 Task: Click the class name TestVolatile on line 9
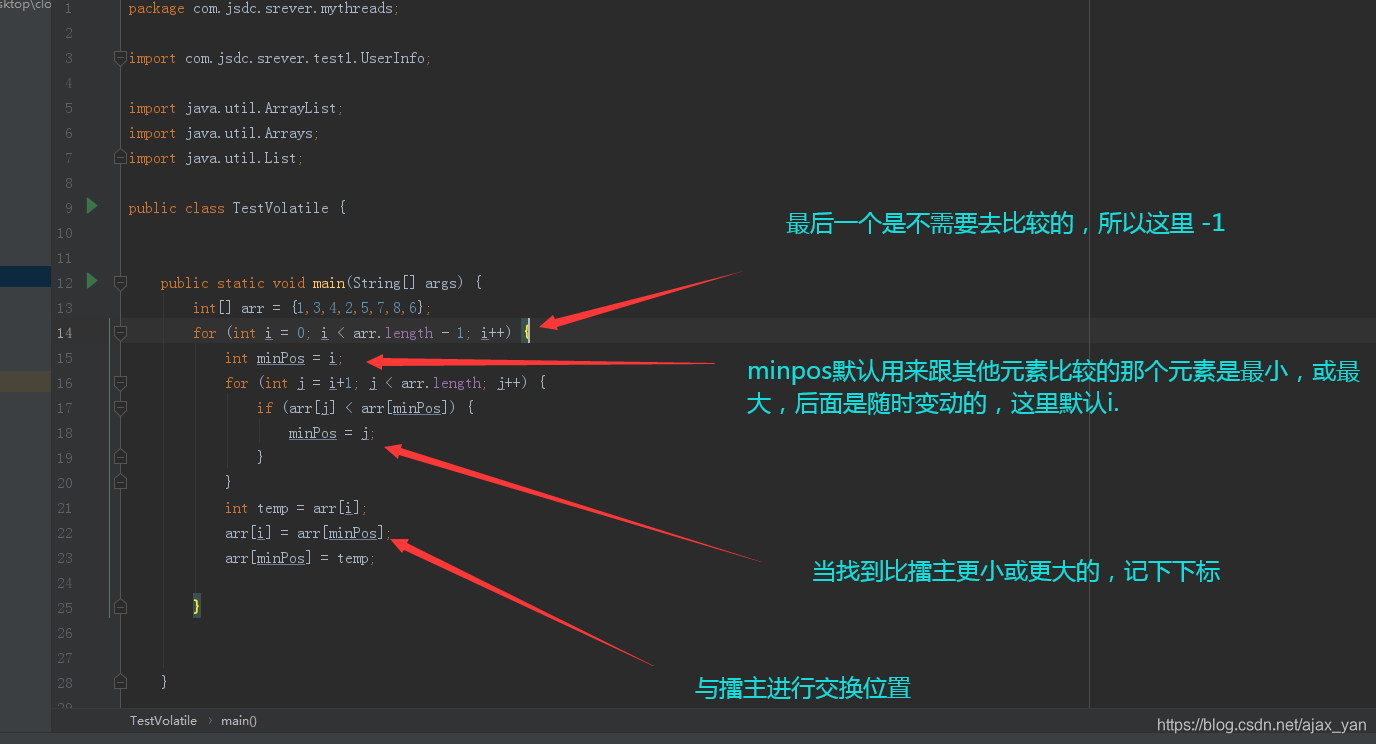click(x=280, y=208)
